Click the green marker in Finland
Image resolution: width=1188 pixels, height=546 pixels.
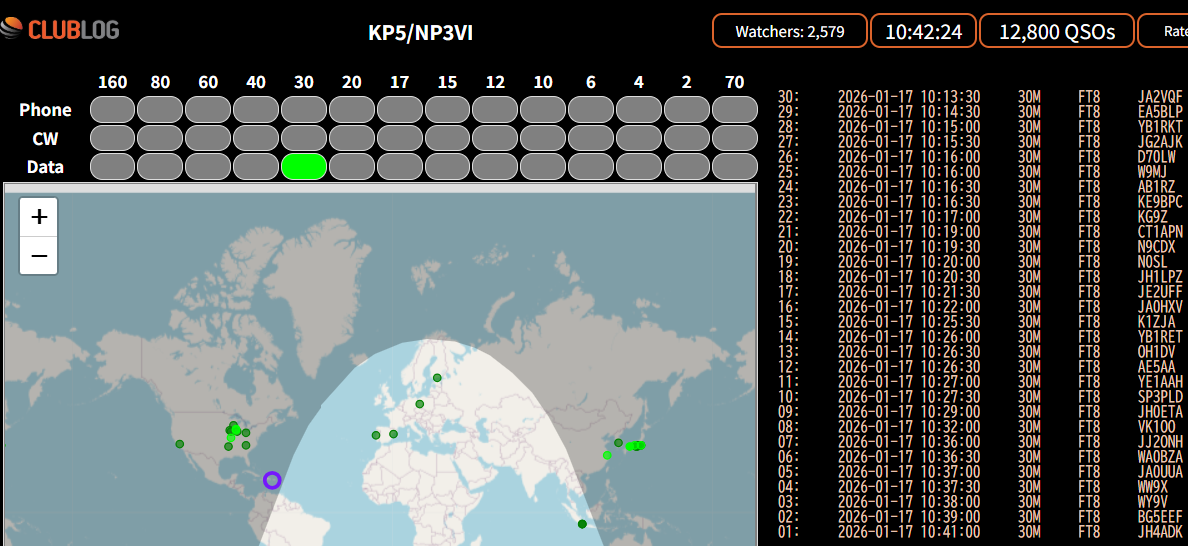click(x=437, y=377)
